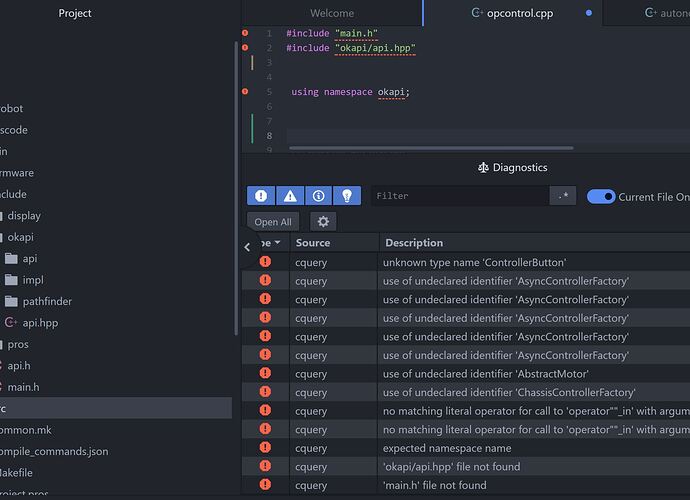Open the pathfinder folder under okapi
The image size is (690, 500).
coord(47,301)
